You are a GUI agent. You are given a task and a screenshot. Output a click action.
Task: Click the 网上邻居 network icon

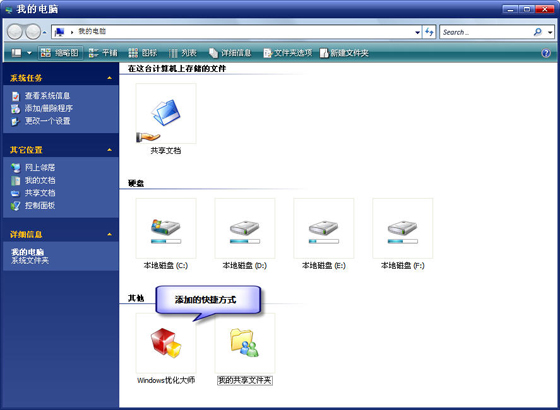click(15, 168)
